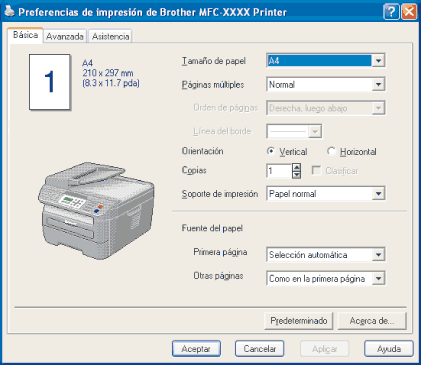Click the Brother printer illustration

96,211
